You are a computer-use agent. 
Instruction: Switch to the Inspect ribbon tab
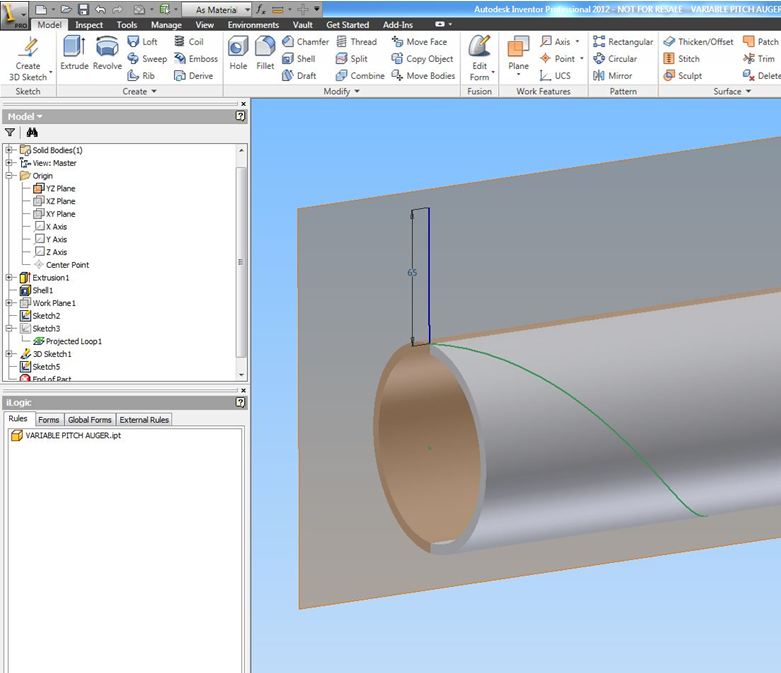[x=89, y=24]
